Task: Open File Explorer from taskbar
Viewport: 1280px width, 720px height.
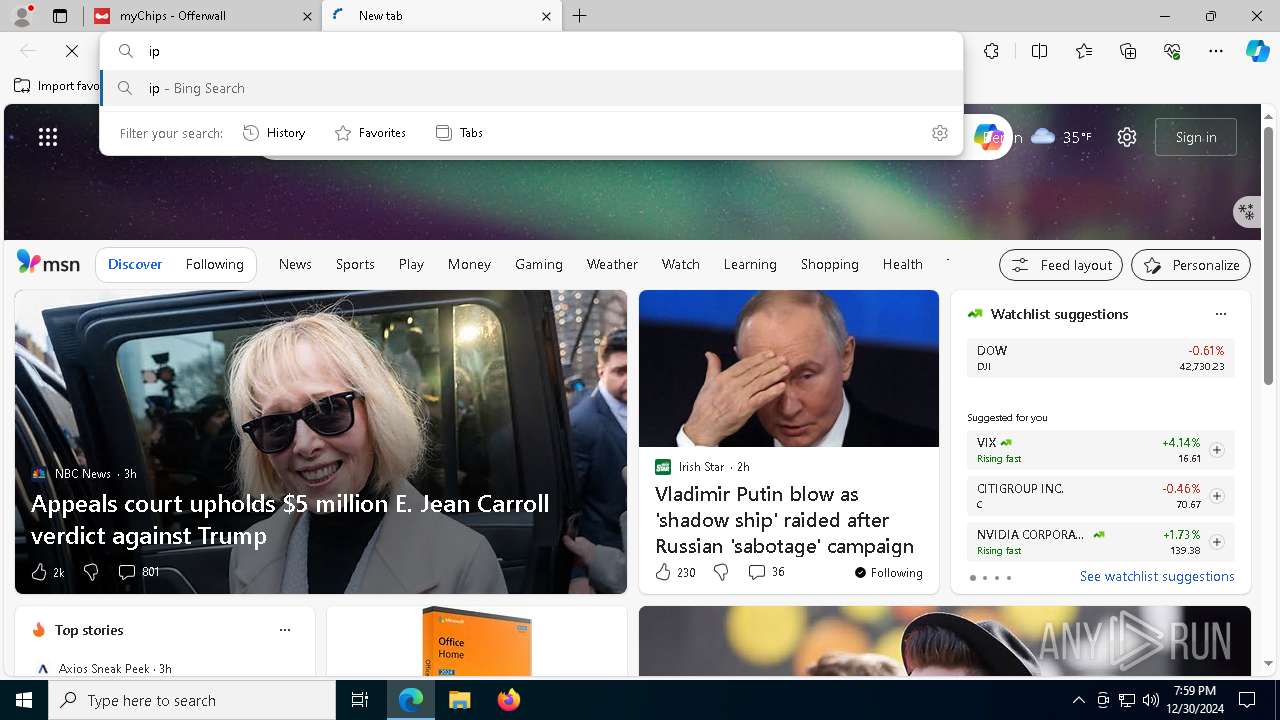Action: [459, 700]
